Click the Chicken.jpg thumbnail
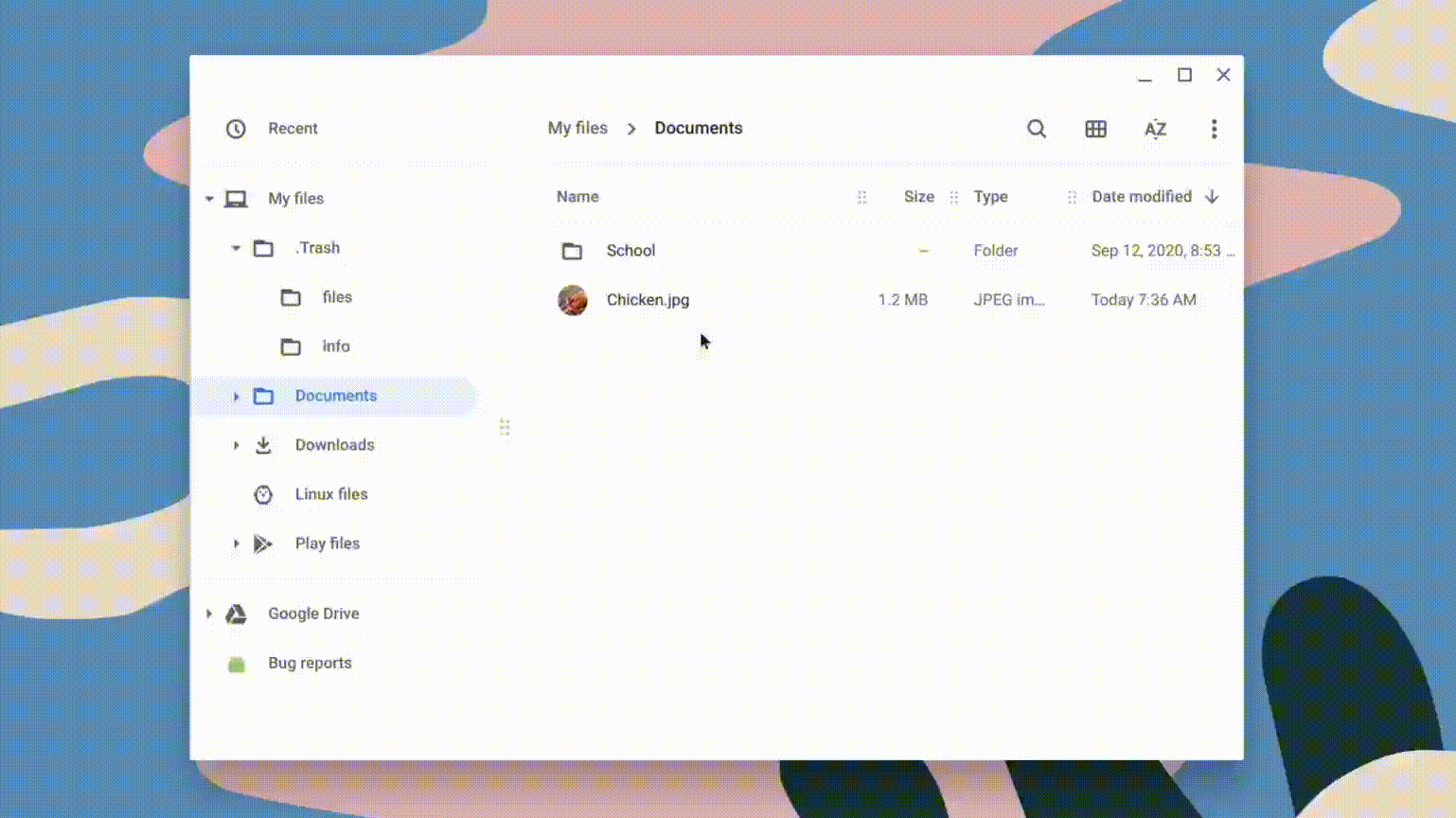The image size is (1456, 818). tap(573, 300)
